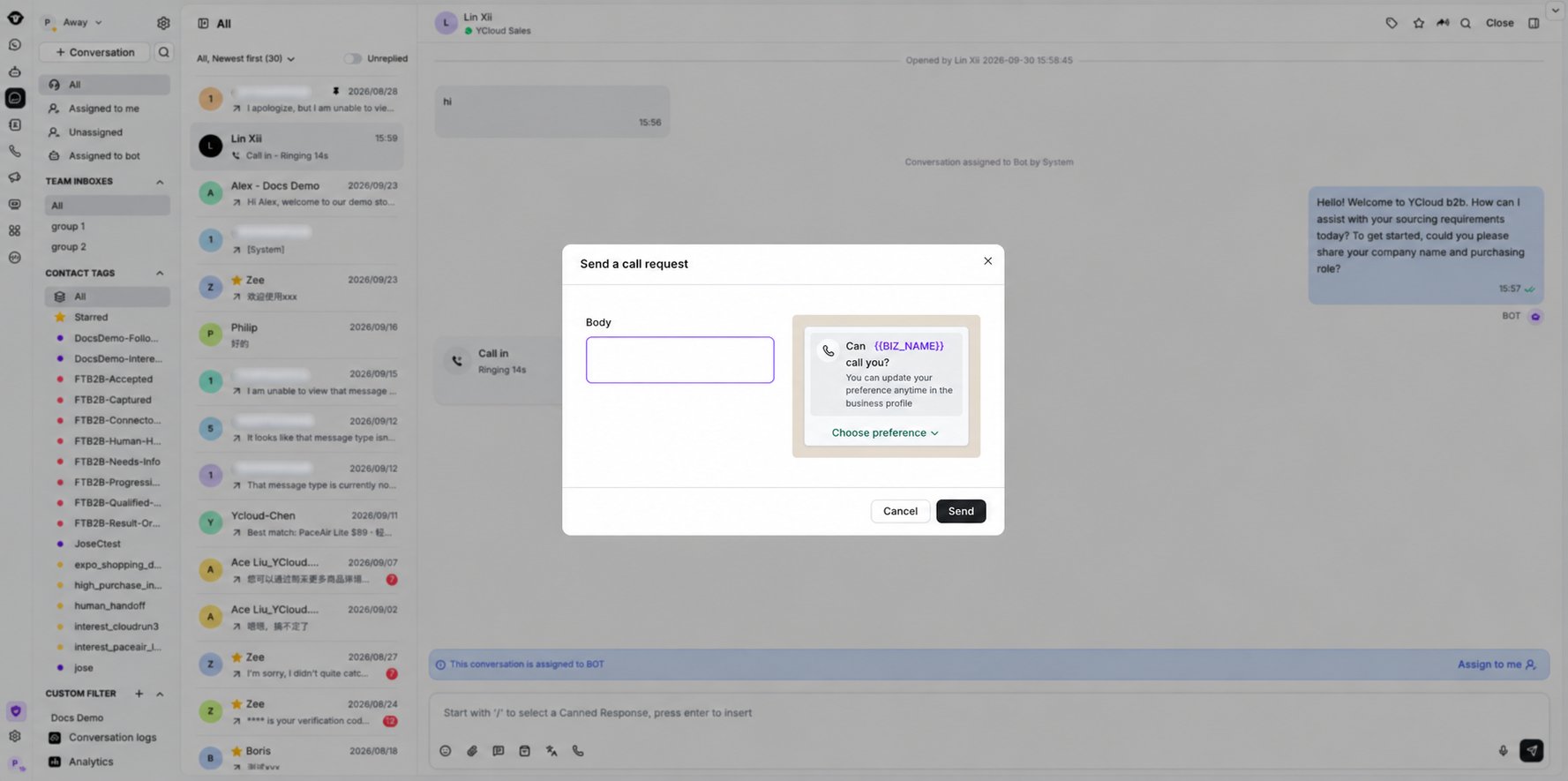1568x781 pixels.
Task: Open the Alex - Docs Demo conversation
Action: 297,193
